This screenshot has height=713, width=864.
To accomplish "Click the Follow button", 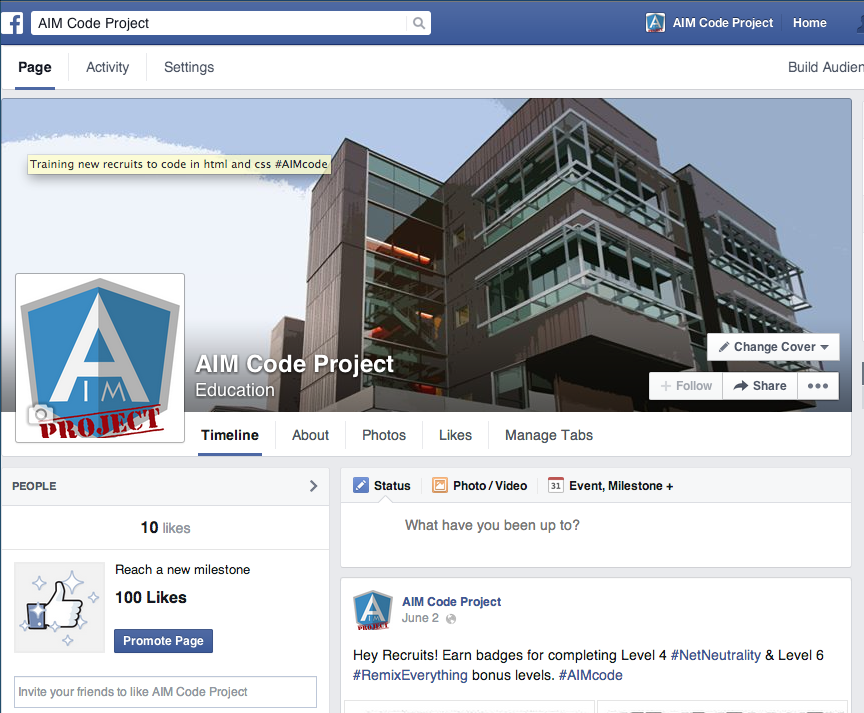I will click(x=686, y=386).
